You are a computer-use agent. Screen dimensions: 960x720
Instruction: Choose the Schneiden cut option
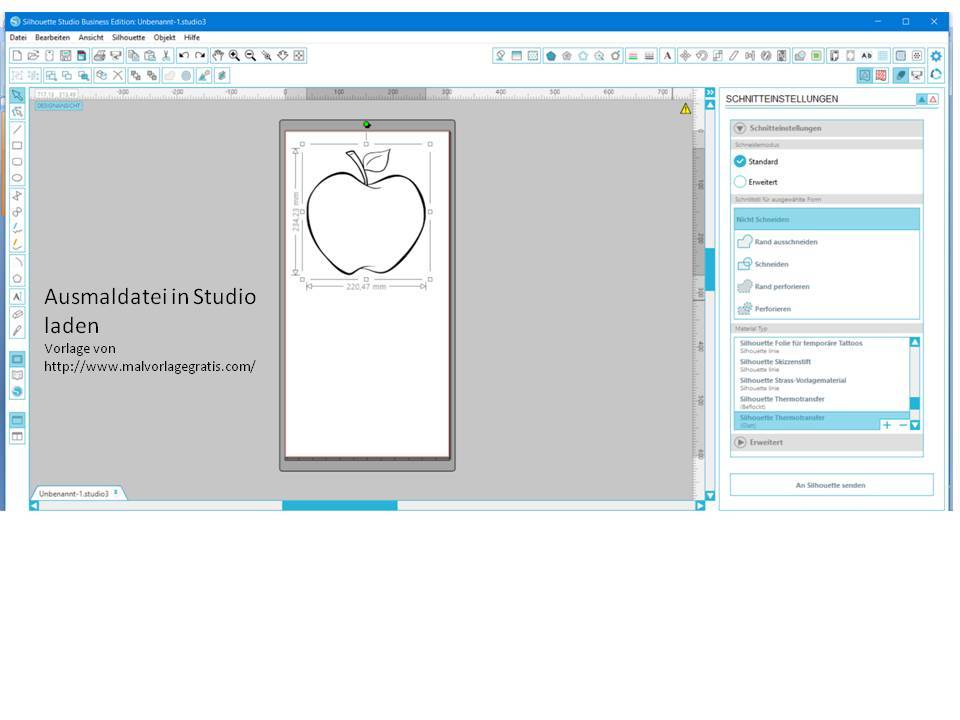tap(827, 264)
